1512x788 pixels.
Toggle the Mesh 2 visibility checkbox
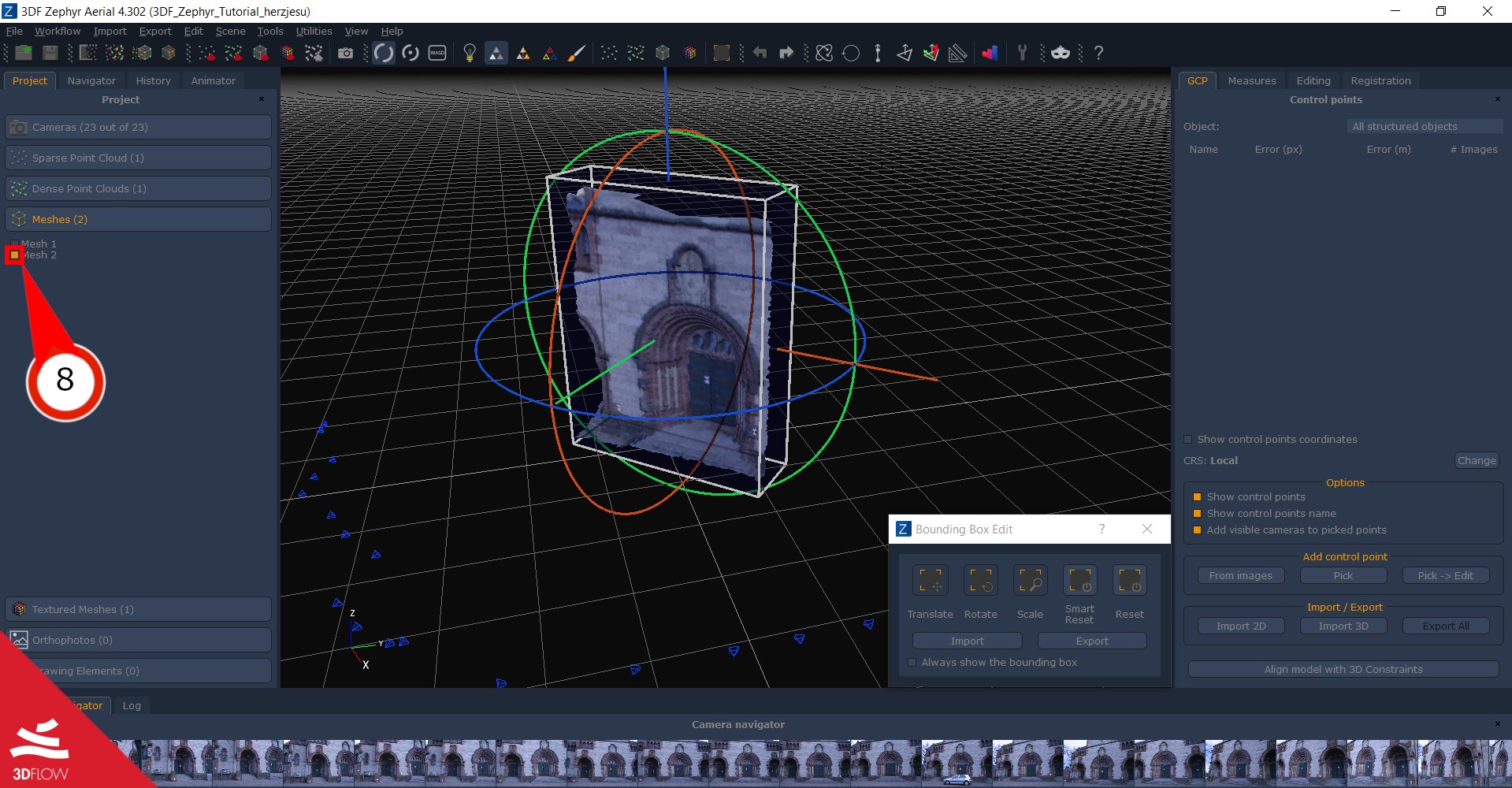coord(14,255)
